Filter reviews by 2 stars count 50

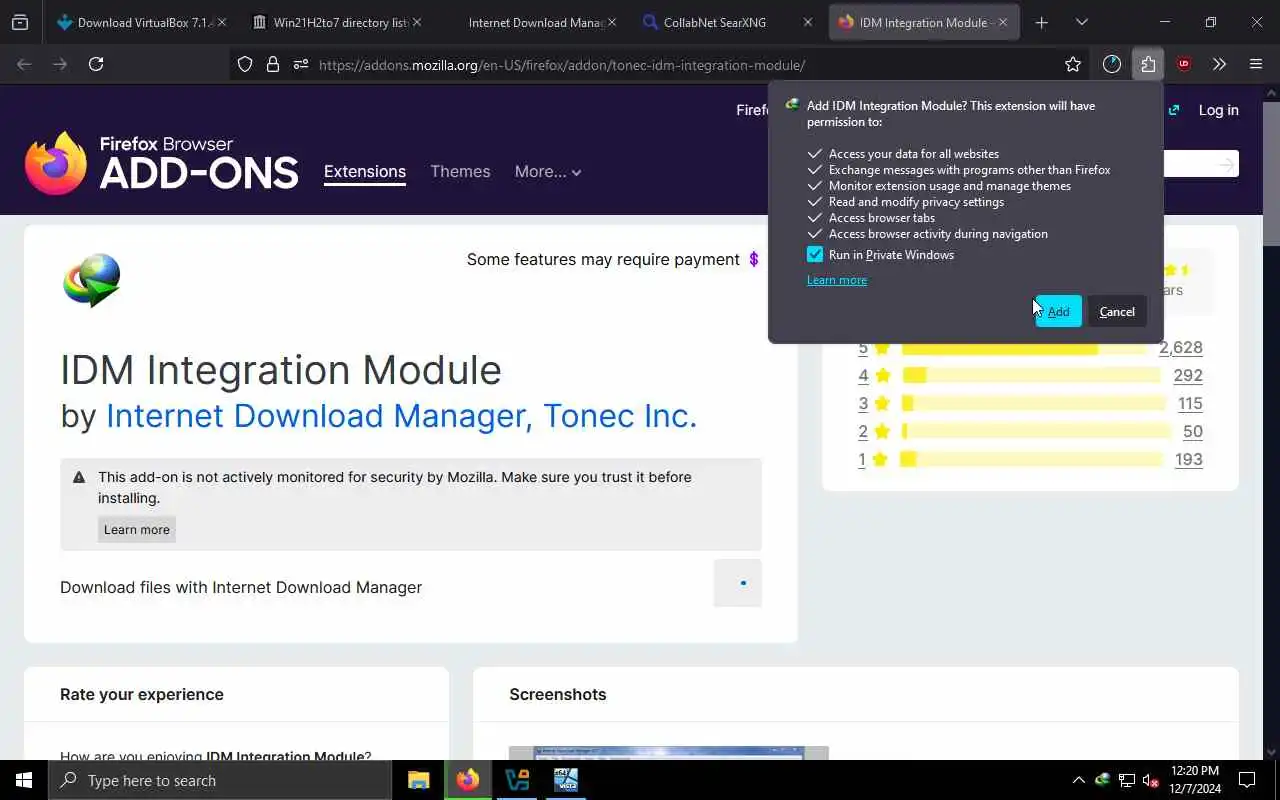1193,432
